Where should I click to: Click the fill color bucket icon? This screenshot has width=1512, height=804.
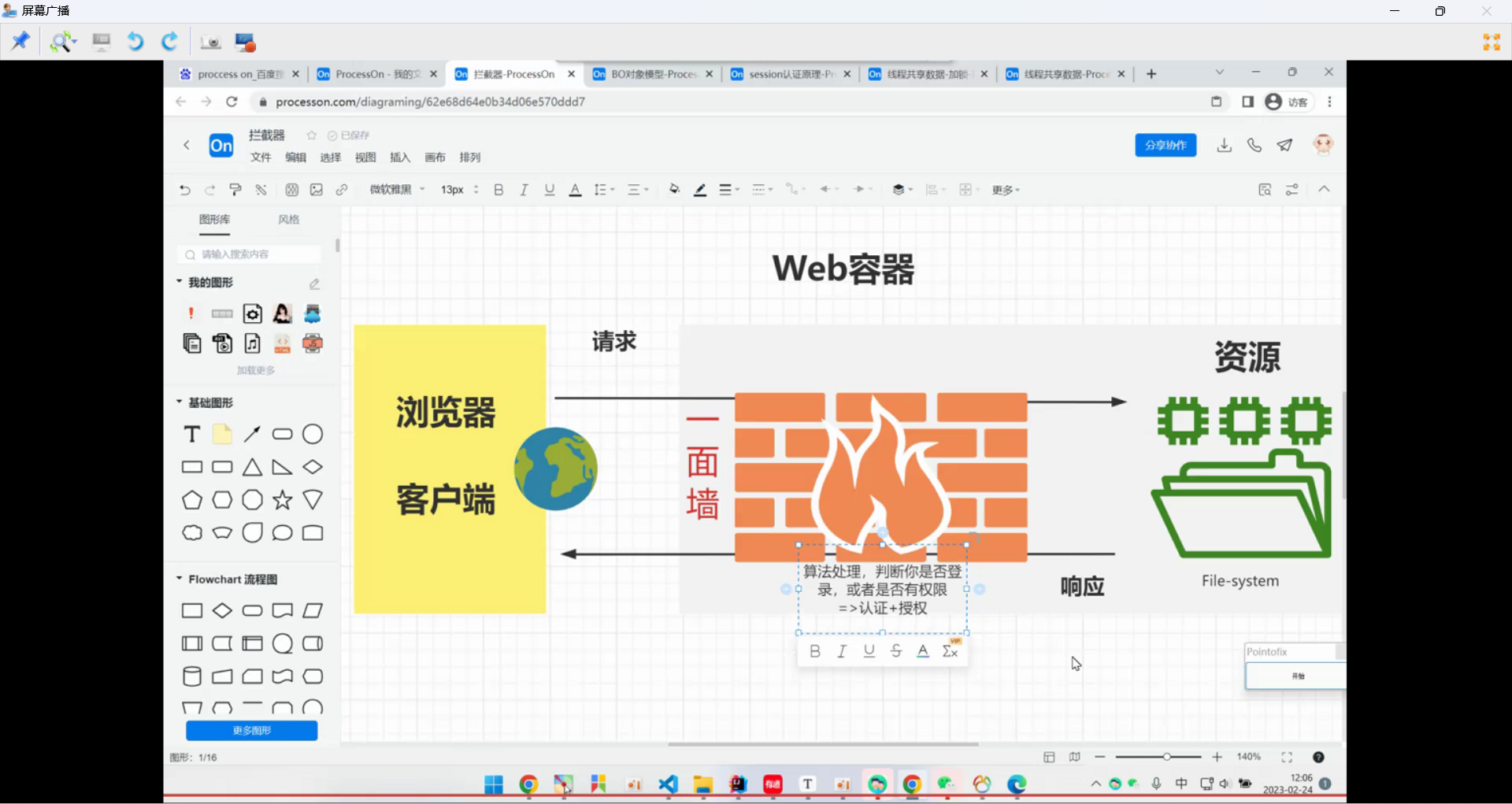(x=674, y=190)
